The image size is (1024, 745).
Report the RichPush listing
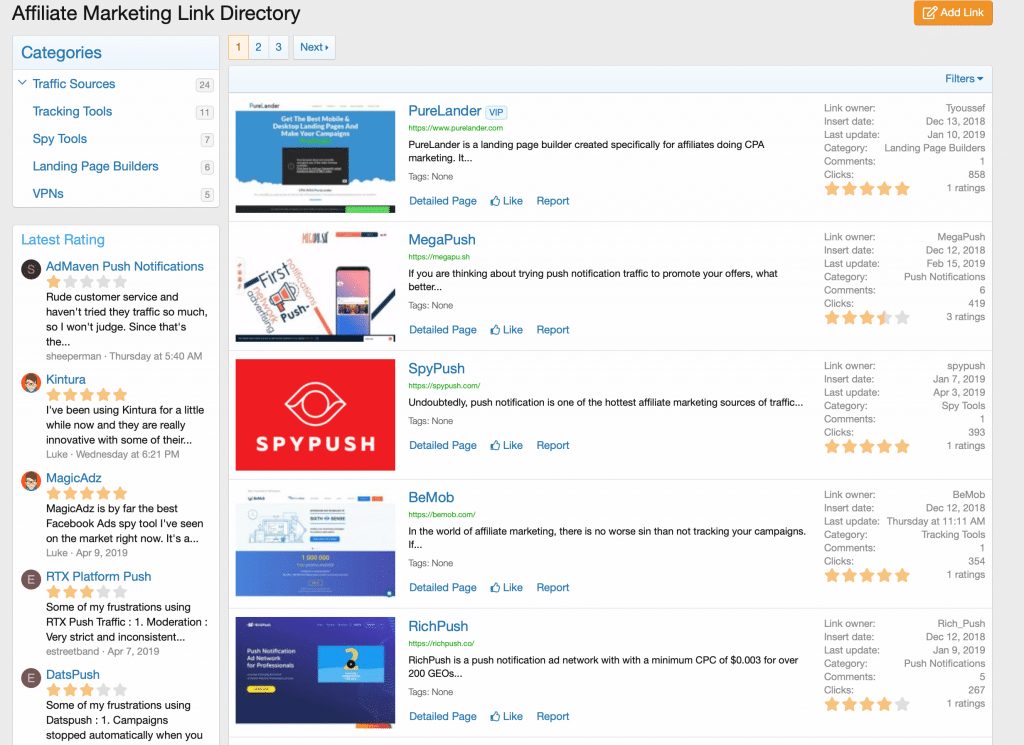point(552,716)
